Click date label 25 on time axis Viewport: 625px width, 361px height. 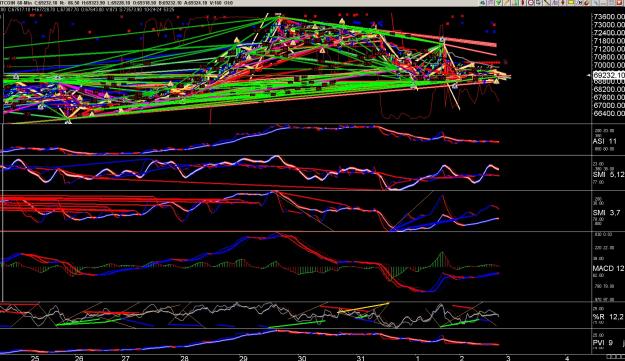(35, 358)
